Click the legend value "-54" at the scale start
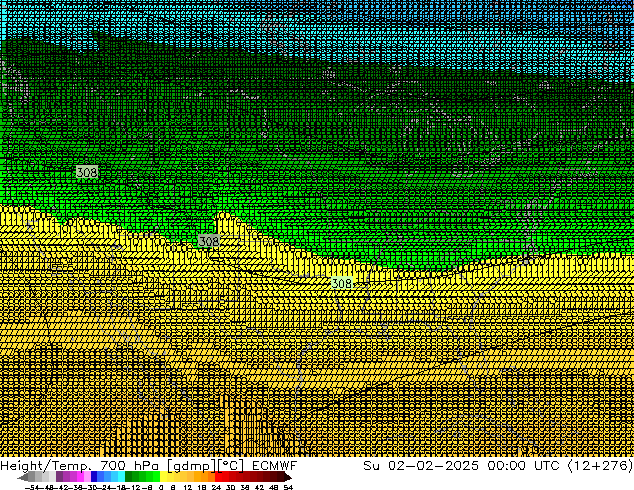634x490 pixels. [32, 488]
